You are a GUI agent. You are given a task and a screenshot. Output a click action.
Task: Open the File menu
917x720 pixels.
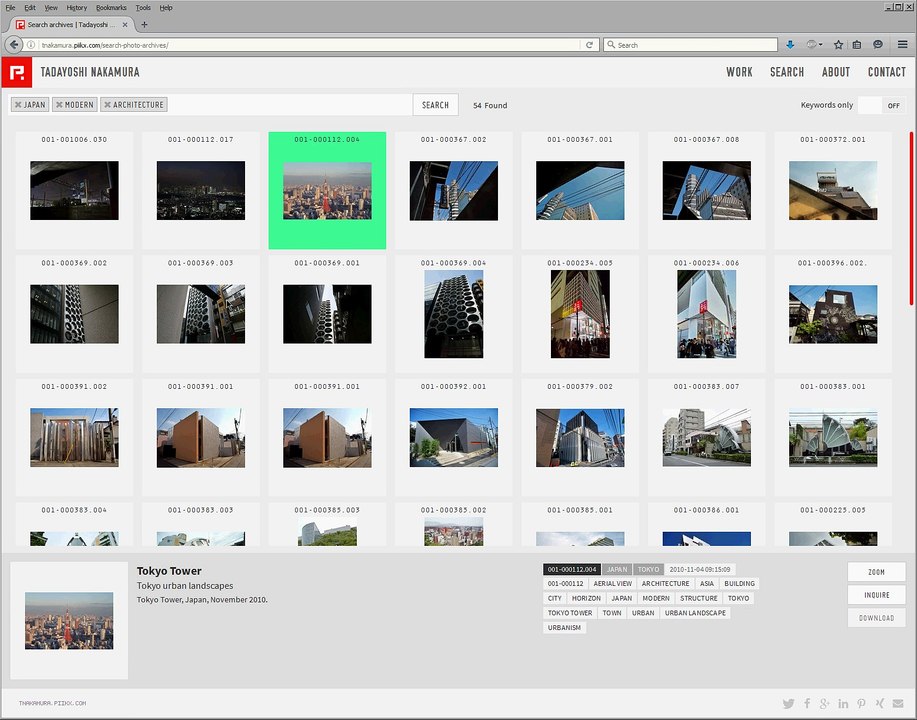[x=11, y=8]
